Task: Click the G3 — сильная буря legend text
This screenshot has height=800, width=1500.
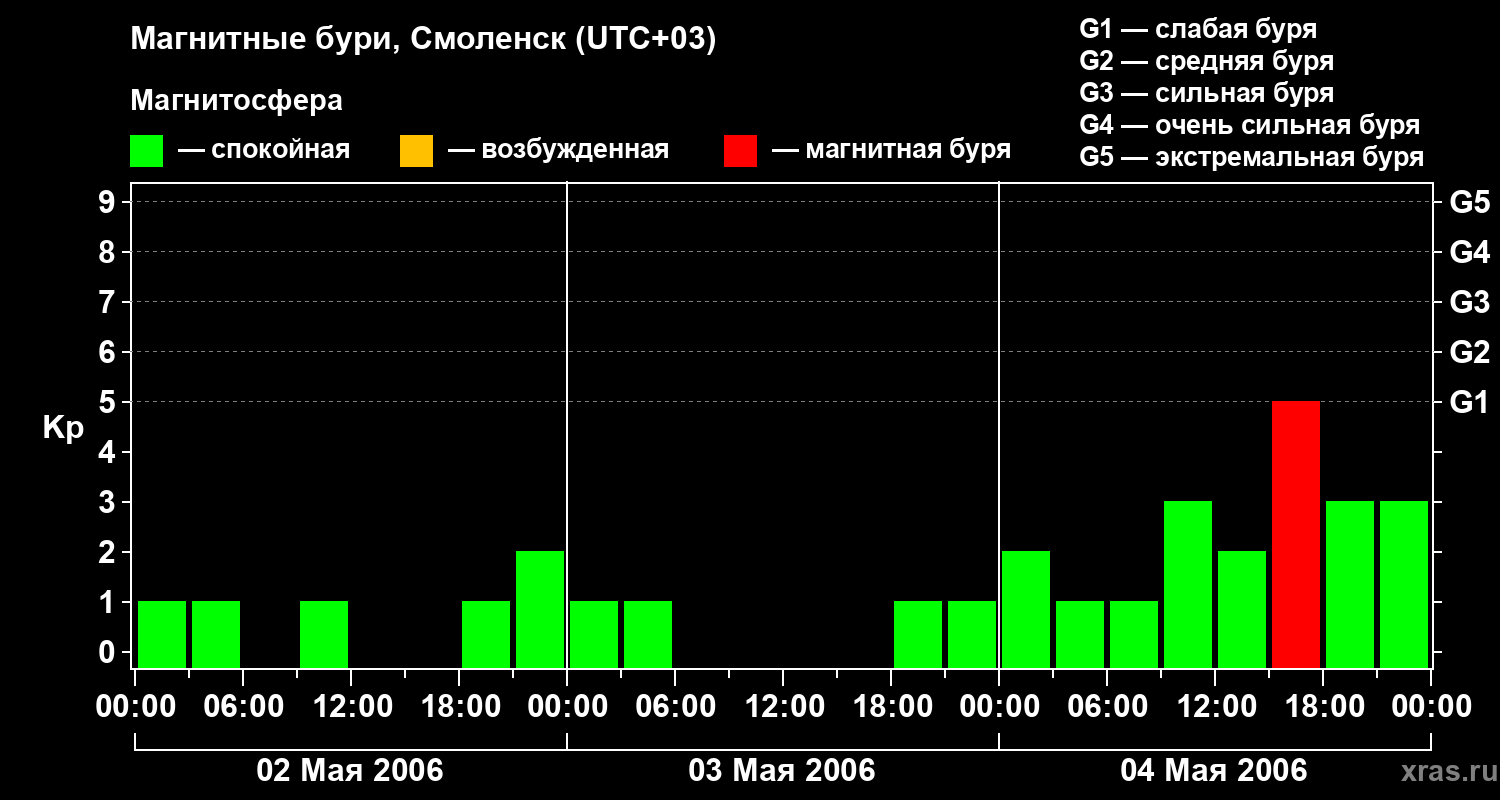Action: (1207, 93)
